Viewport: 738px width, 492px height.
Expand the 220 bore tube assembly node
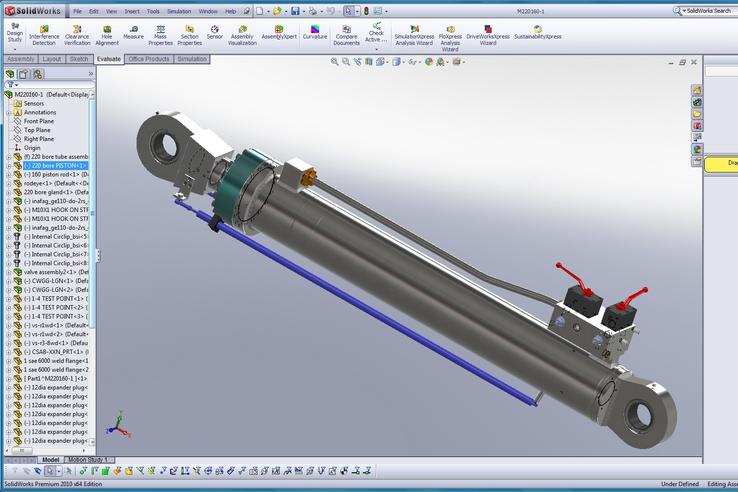point(8,157)
